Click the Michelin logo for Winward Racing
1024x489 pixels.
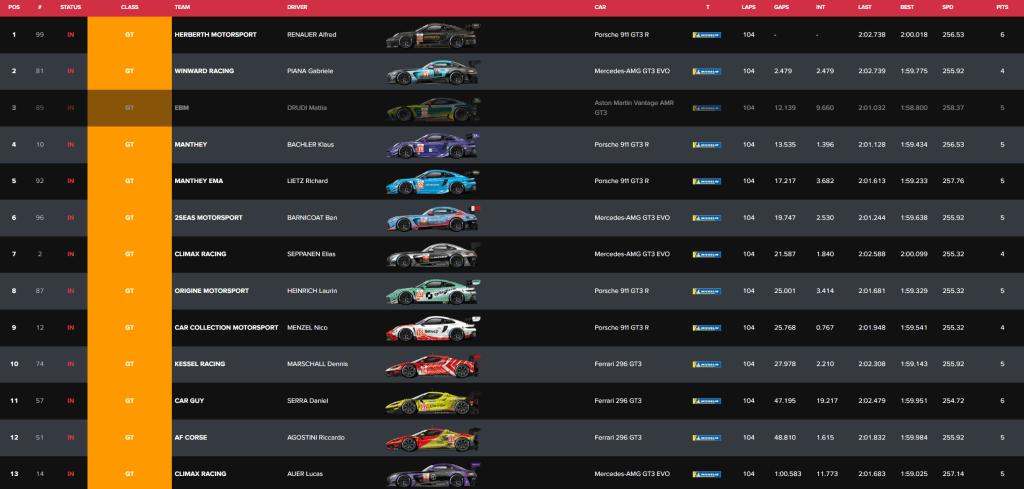pos(707,71)
